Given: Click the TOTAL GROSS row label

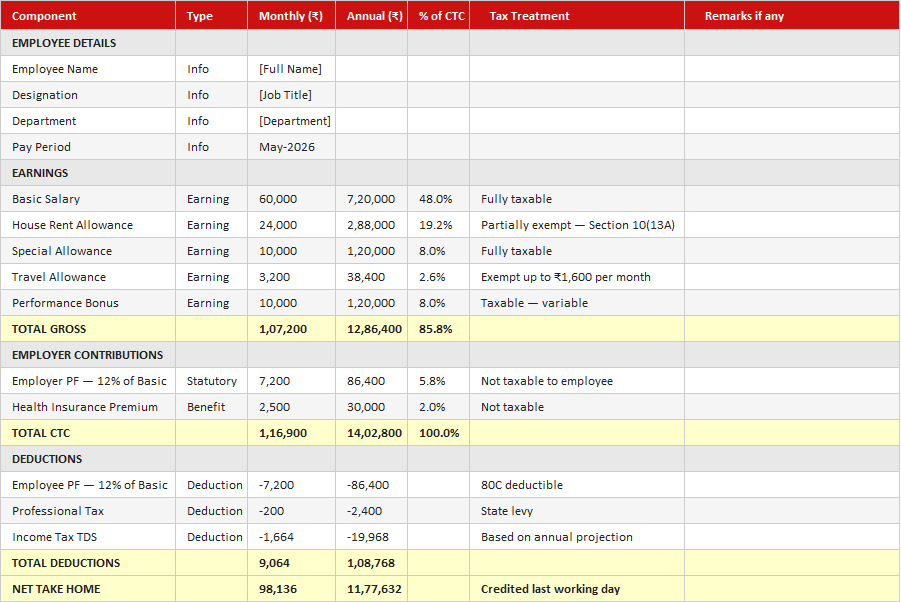Looking at the screenshot, I should [88, 329].
